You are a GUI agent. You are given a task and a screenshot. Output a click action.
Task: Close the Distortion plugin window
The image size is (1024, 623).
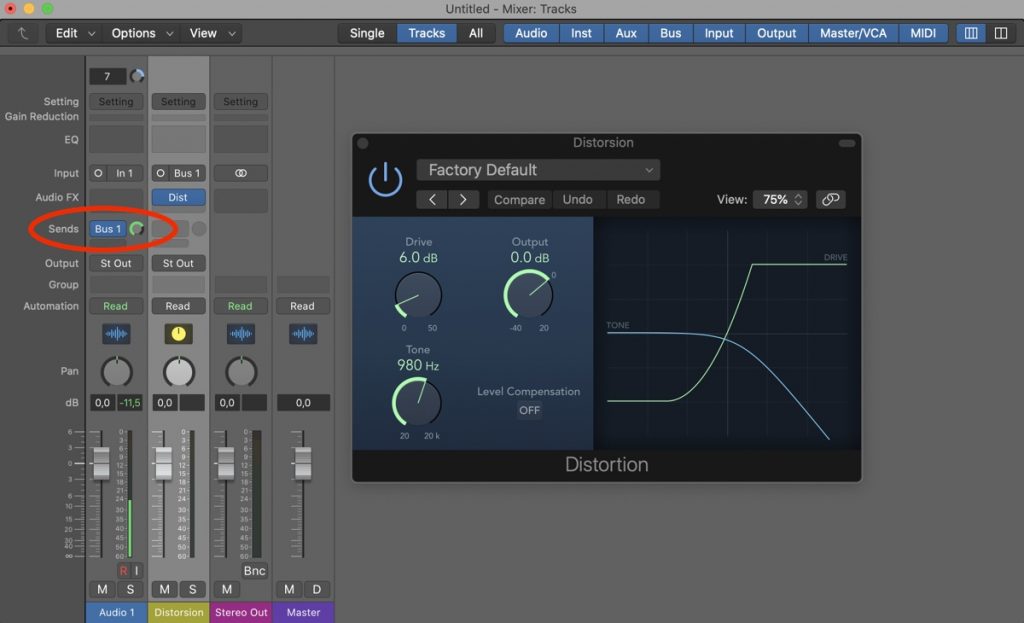[x=363, y=143]
